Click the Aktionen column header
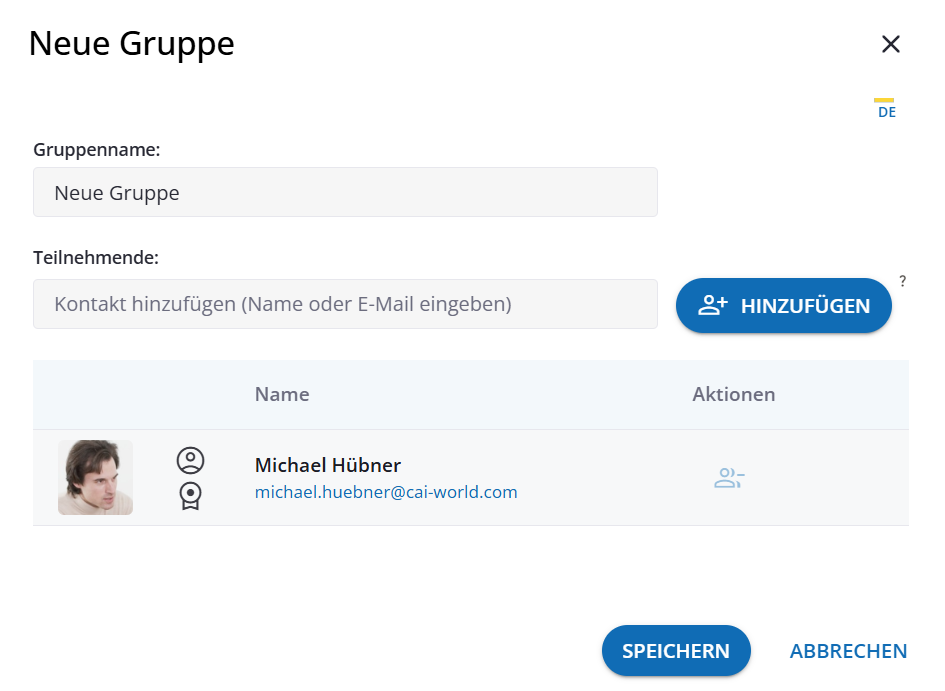 [733, 394]
